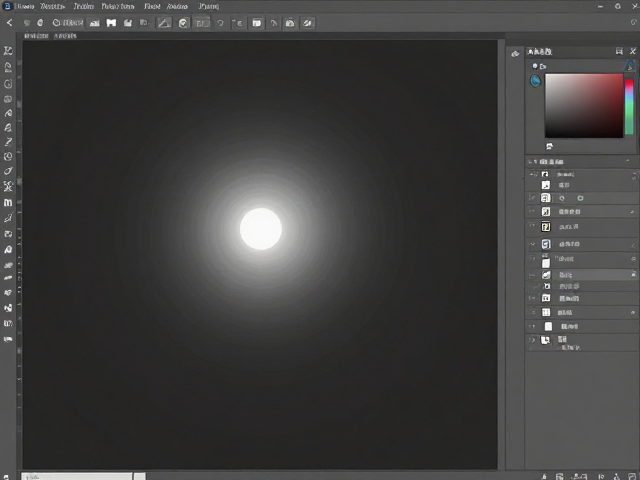
Task: Click the boxed text button in the top toolbar
Action: (x=201, y=23)
